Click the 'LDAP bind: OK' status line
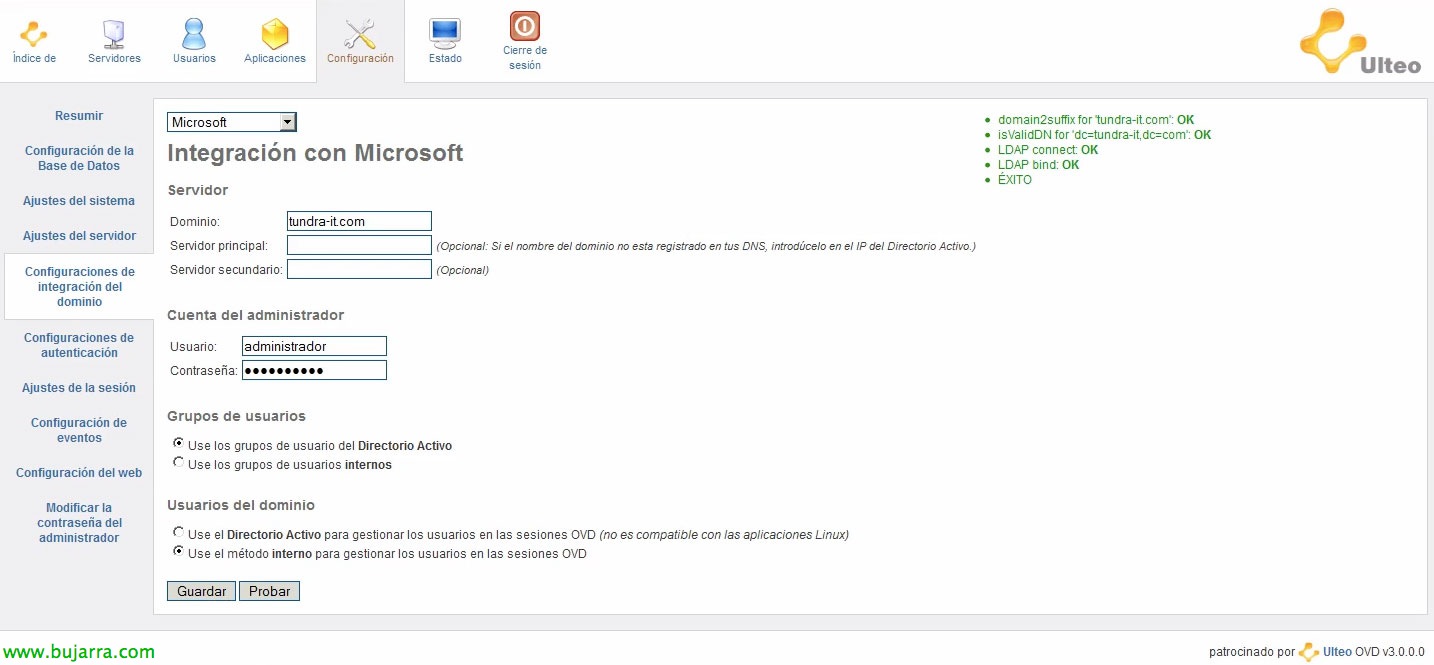Image resolution: width=1434 pixels, height=665 pixels. (x=1038, y=165)
